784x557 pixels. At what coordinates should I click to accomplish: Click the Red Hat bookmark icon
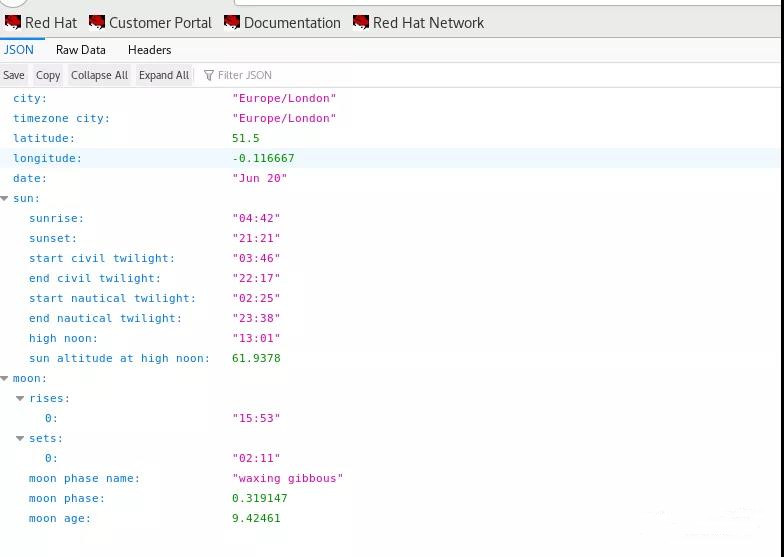tap(13, 22)
